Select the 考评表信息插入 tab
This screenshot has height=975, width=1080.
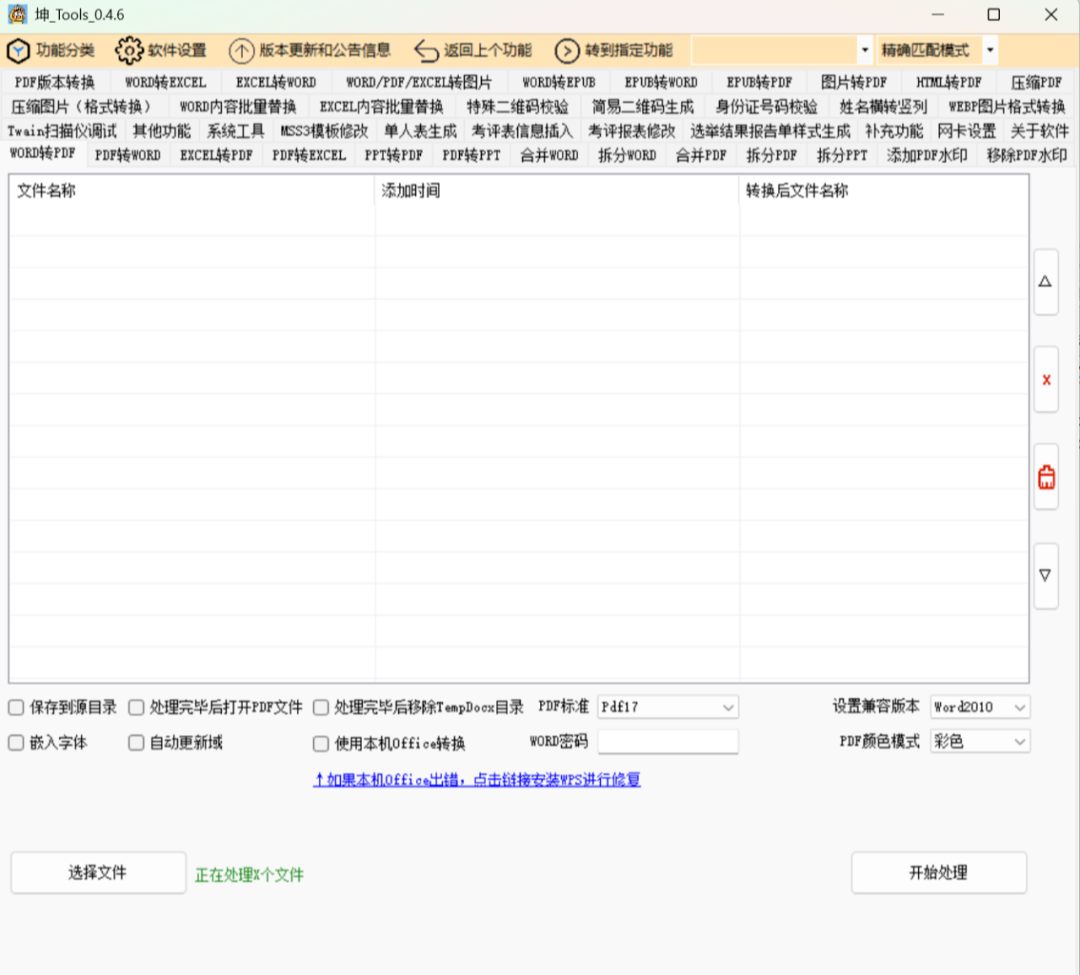pyautogui.click(x=522, y=131)
